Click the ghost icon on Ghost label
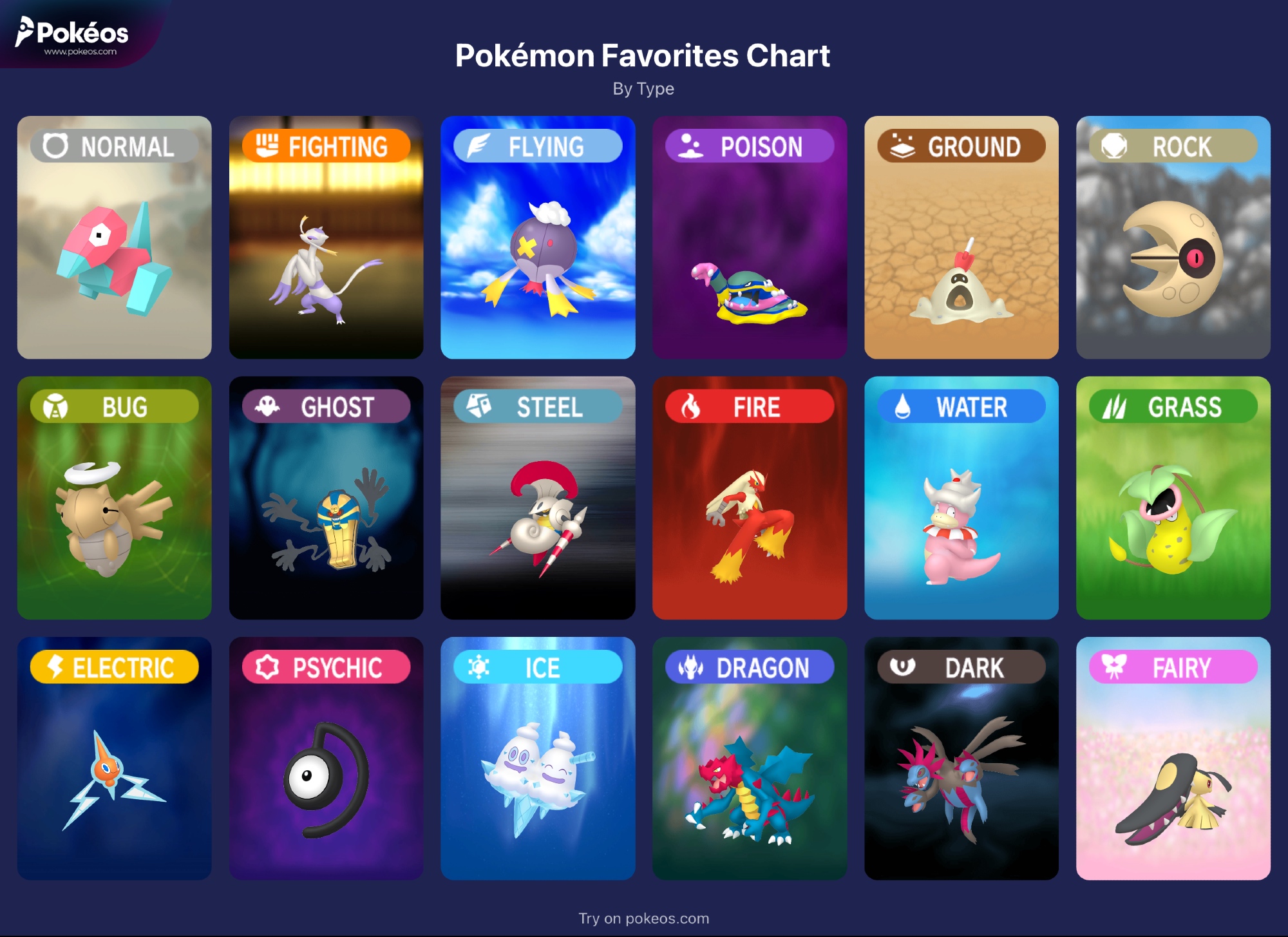This screenshot has width=1288, height=937. pos(267,406)
